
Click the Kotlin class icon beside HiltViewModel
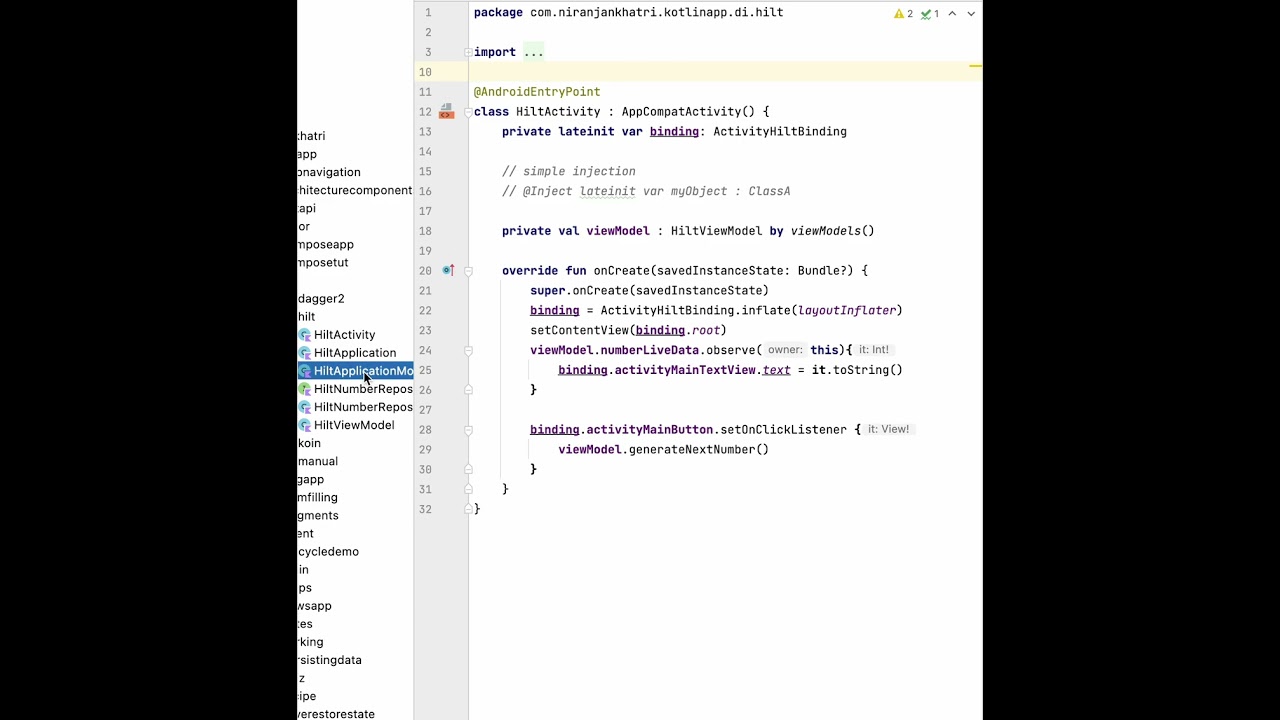click(305, 425)
